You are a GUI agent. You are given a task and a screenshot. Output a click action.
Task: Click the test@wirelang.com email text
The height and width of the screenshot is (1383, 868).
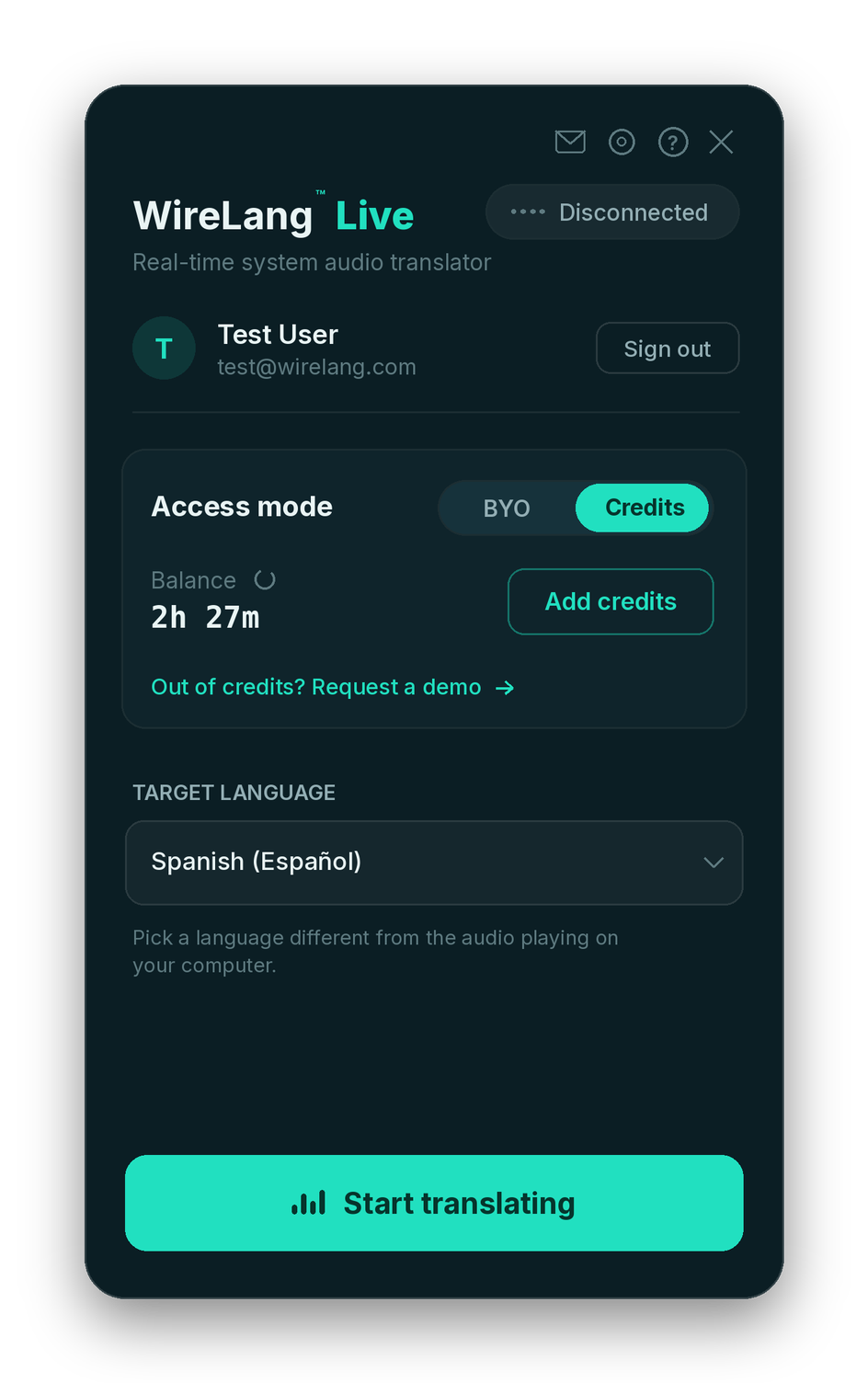(316, 367)
